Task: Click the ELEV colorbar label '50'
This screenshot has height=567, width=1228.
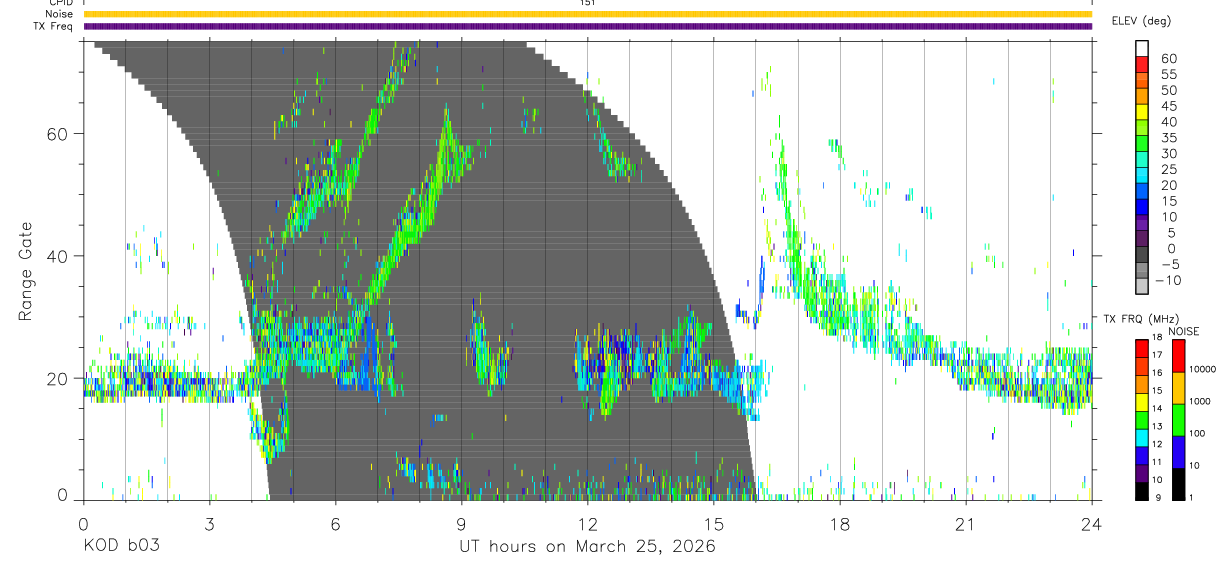Action: coord(1168,91)
